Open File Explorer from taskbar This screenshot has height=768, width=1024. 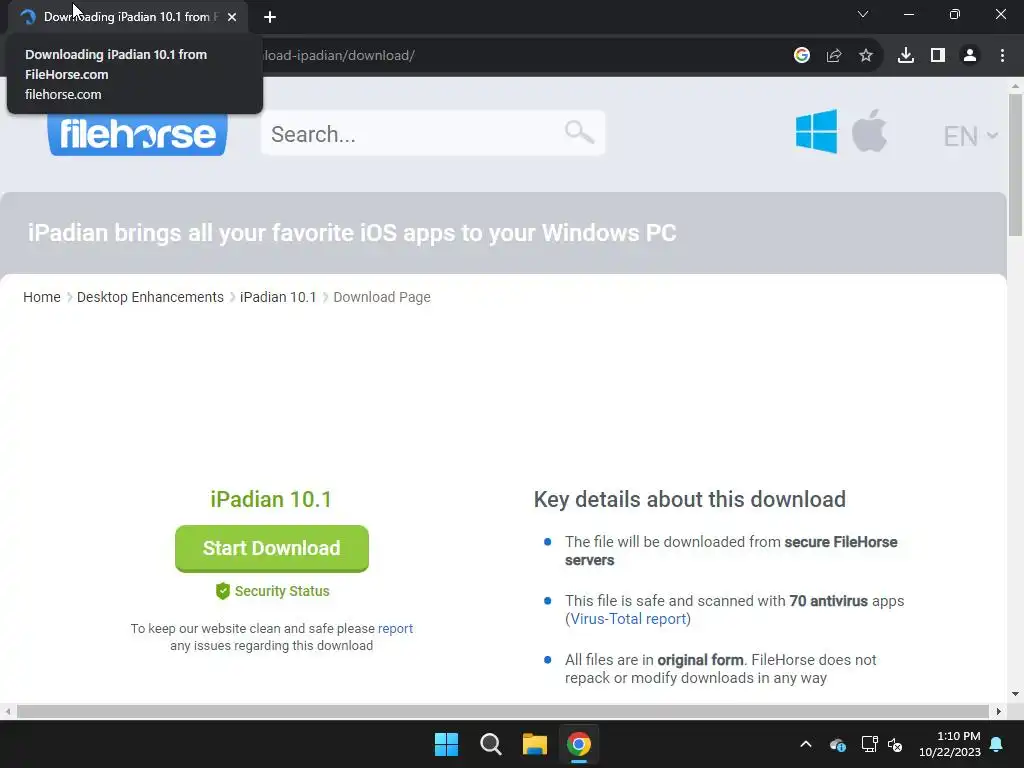coord(535,744)
